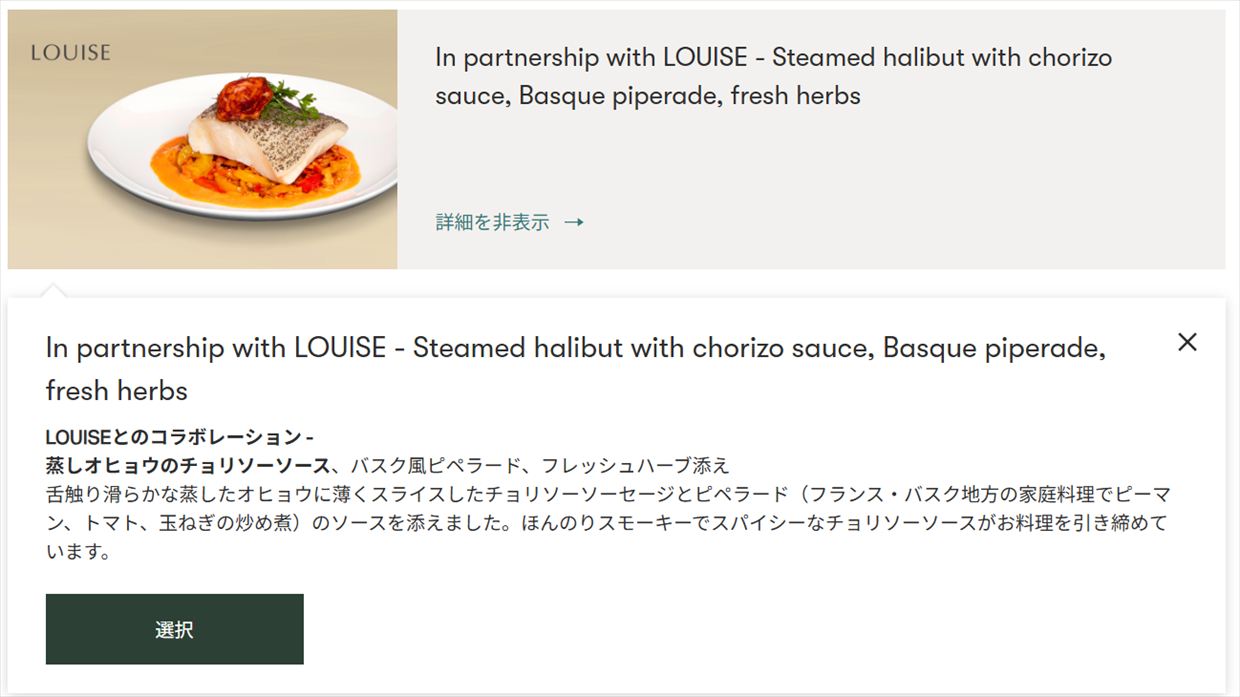Click the bold 蒸しオヒョウのチョリソーソース text

tap(188, 465)
